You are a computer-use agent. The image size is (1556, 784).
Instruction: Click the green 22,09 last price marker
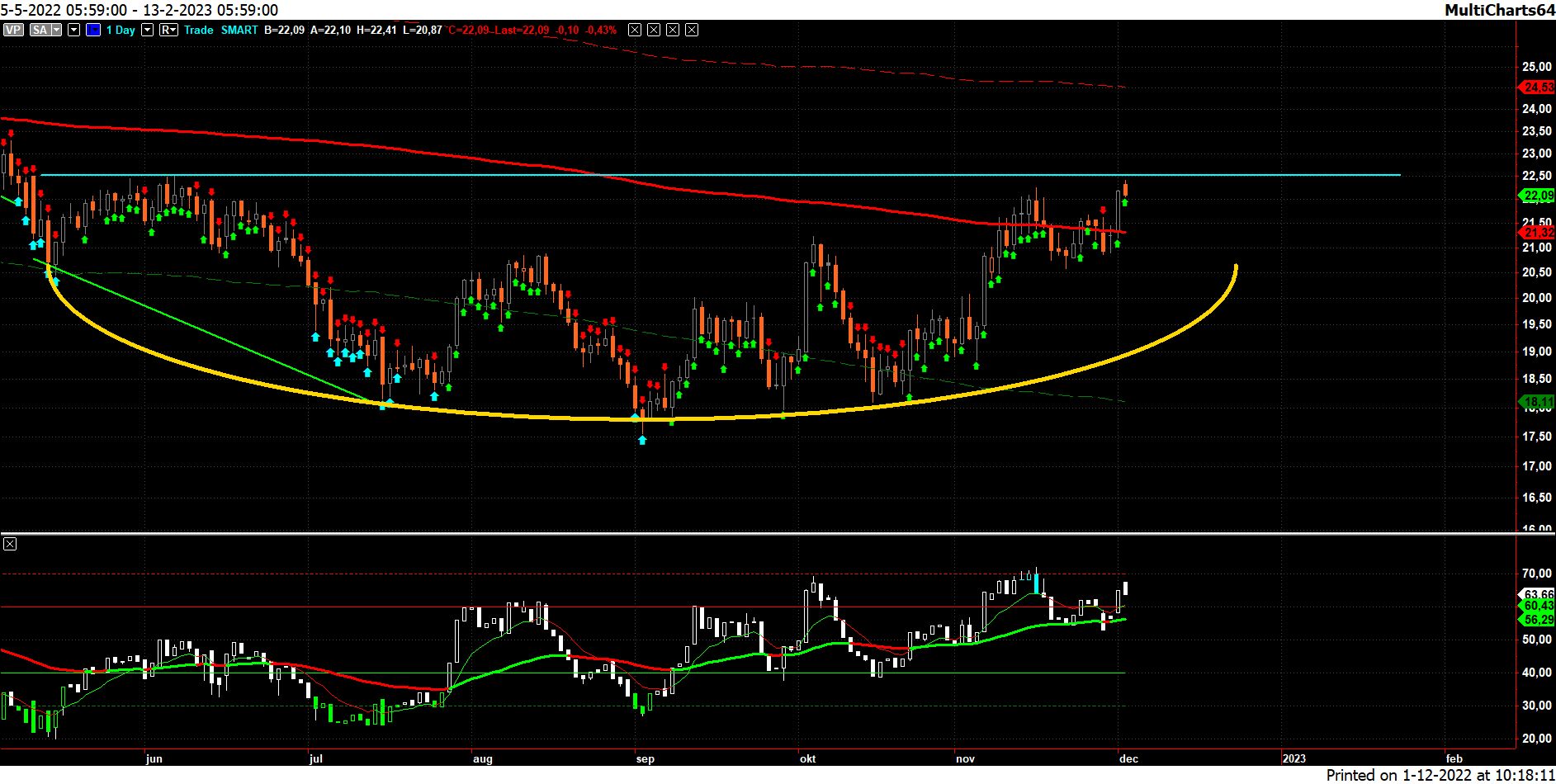tap(1537, 196)
